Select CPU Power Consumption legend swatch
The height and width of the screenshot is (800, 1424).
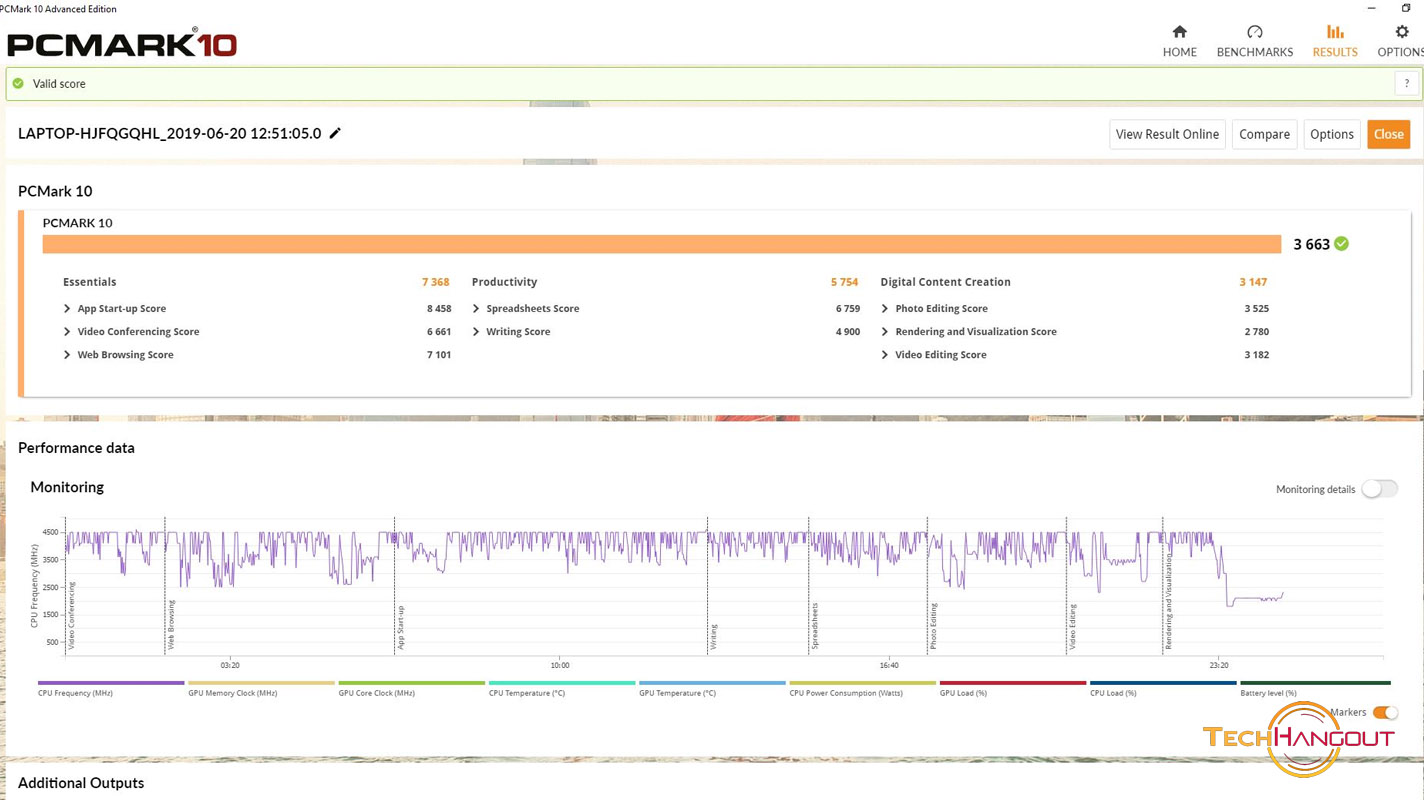pos(862,683)
